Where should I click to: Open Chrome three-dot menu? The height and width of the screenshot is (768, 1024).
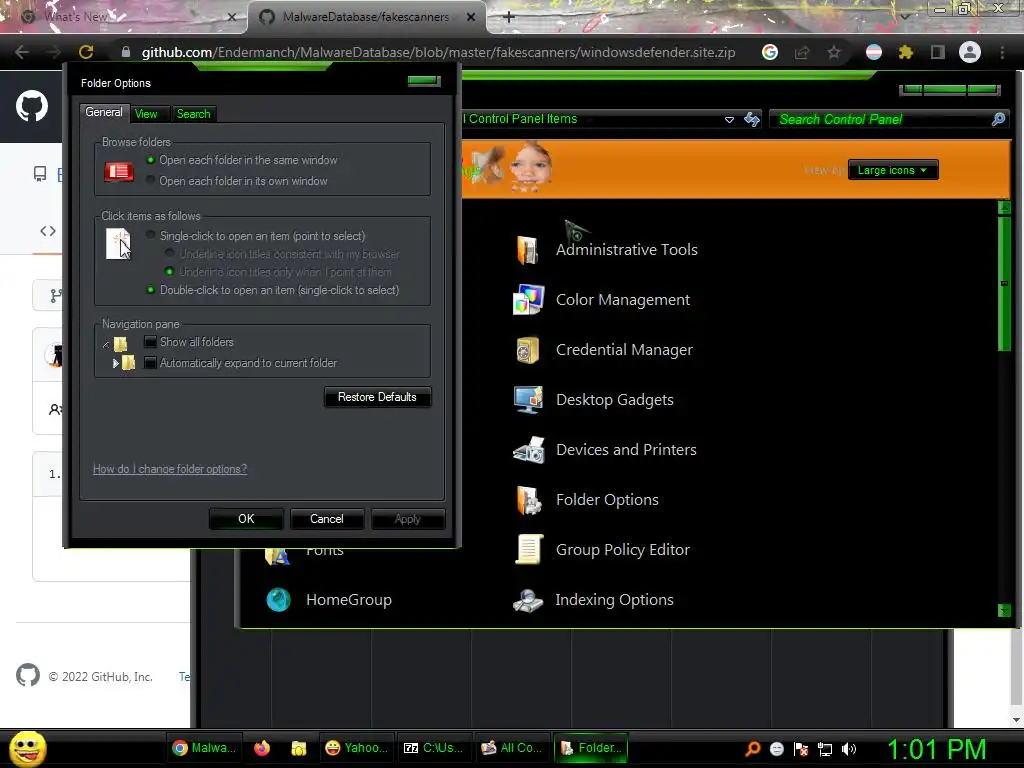pos(1002,52)
